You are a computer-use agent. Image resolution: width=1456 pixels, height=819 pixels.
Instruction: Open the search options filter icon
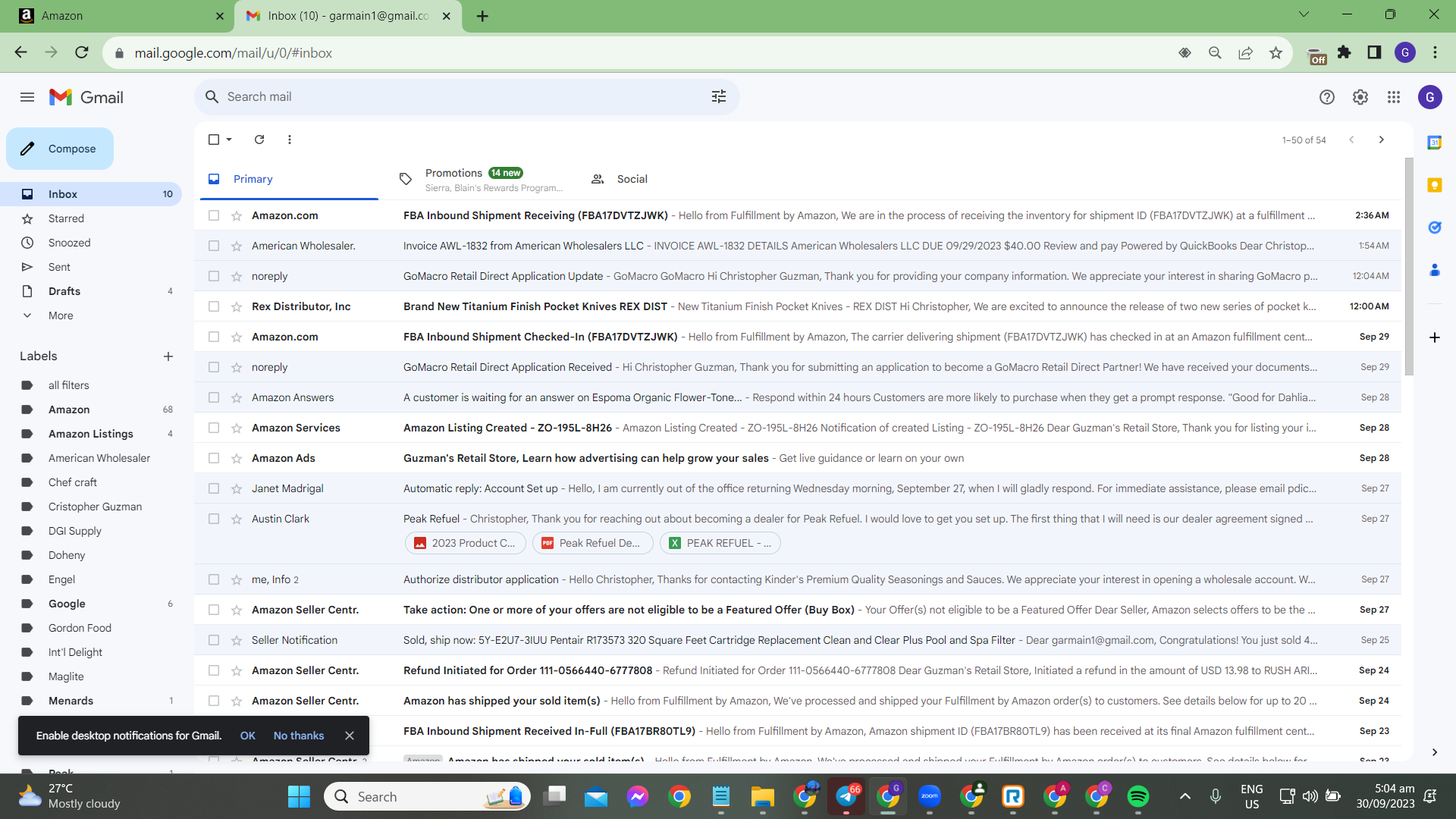click(719, 97)
